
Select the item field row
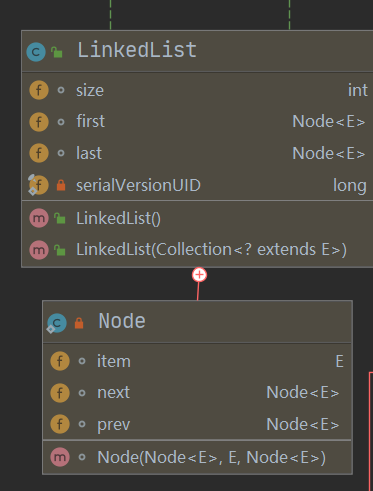click(197, 361)
